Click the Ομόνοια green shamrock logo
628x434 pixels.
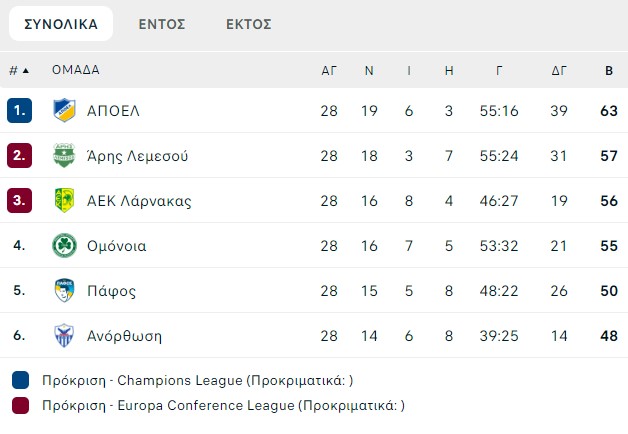(64, 245)
